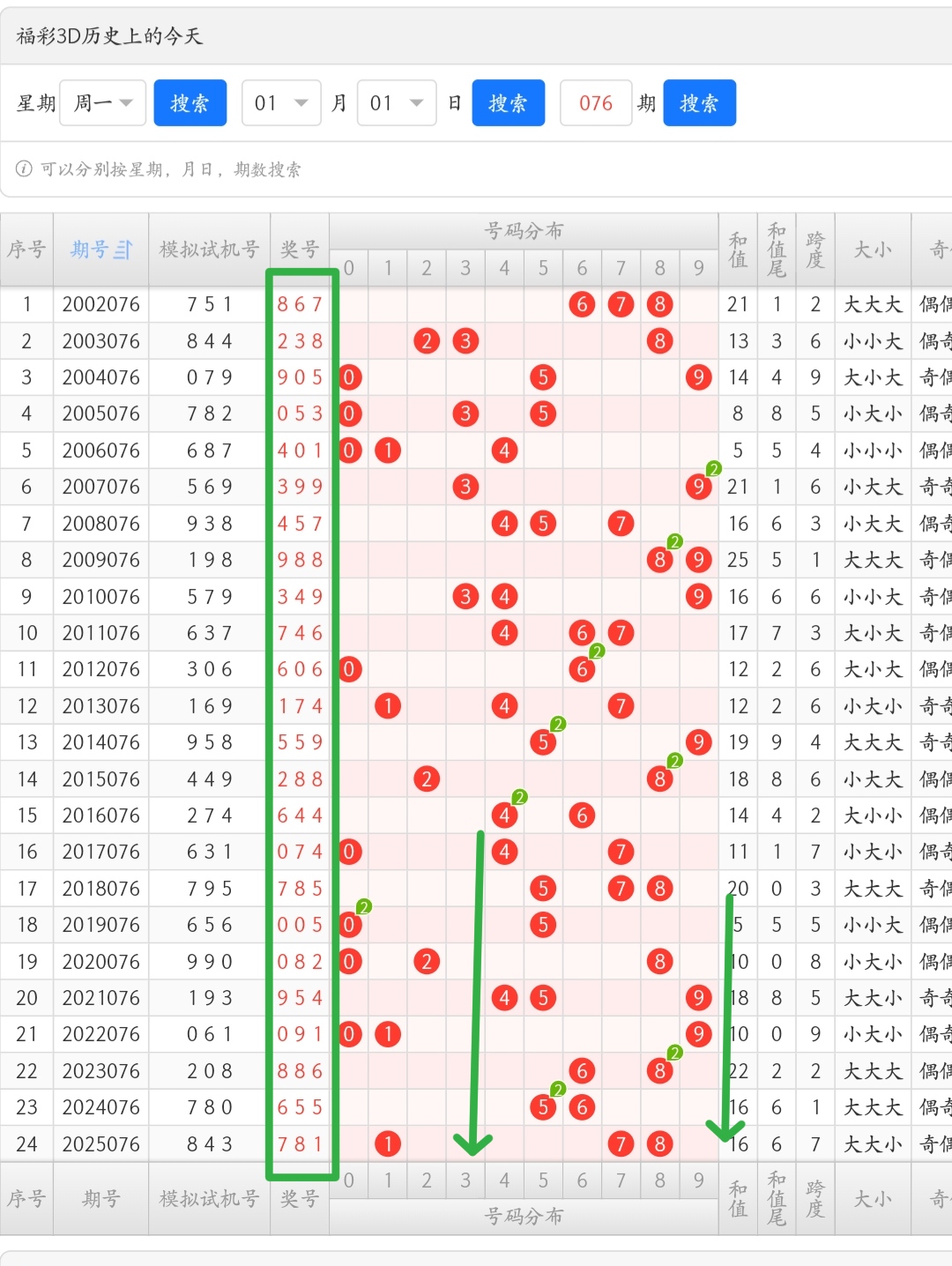
Task: Click the info icon before the search hint
Action: (24, 168)
